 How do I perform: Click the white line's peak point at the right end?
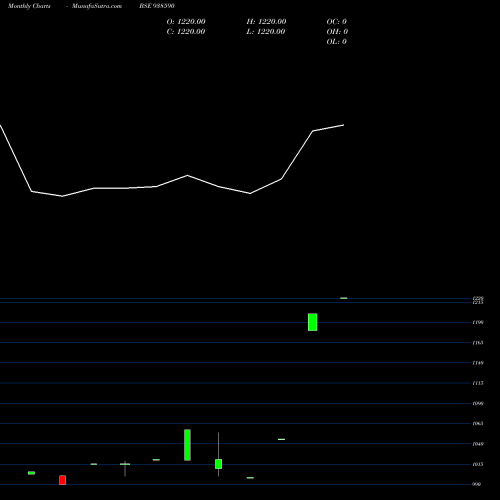pyautogui.click(x=344, y=125)
